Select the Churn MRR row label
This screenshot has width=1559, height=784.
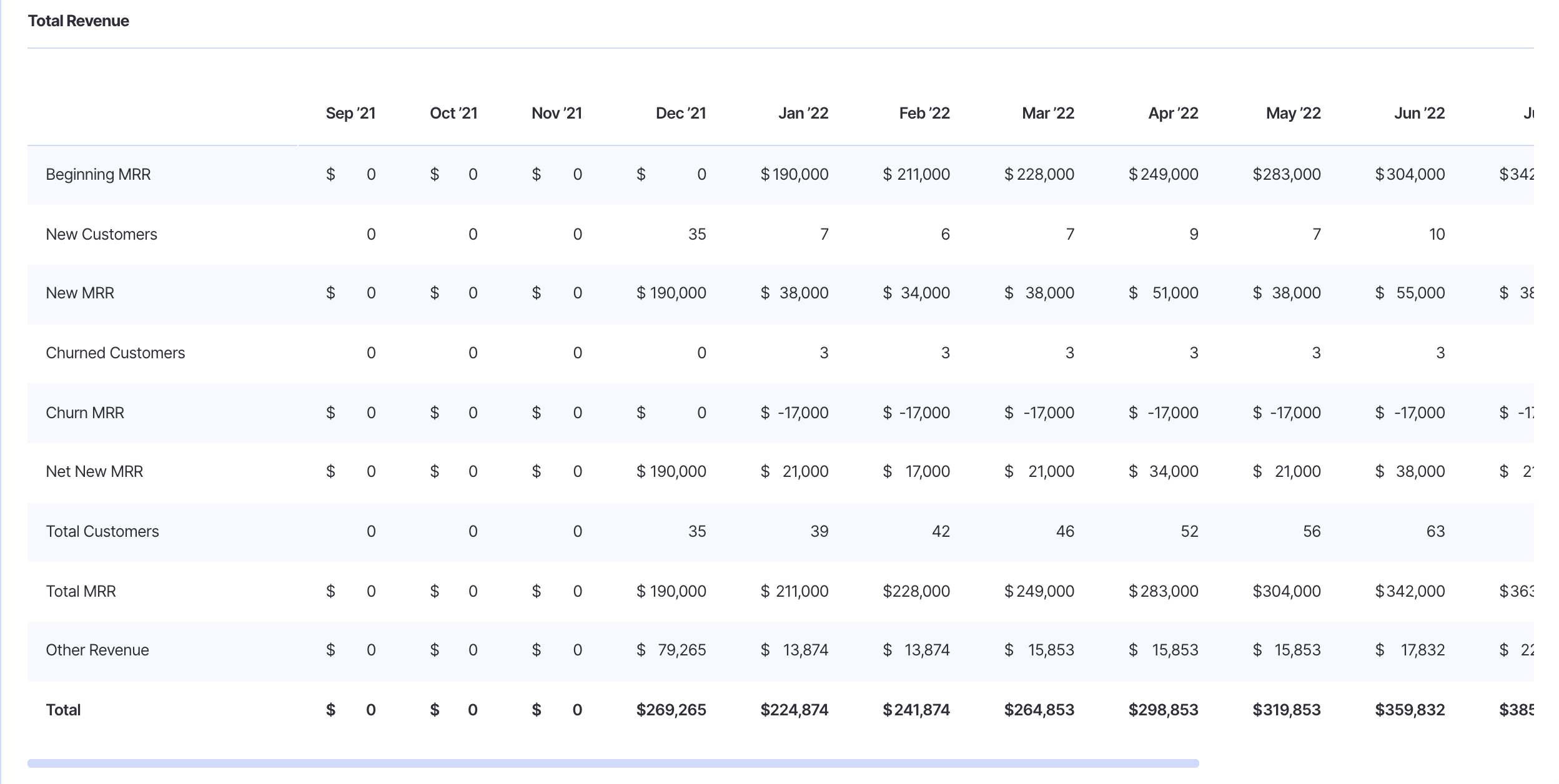85,413
